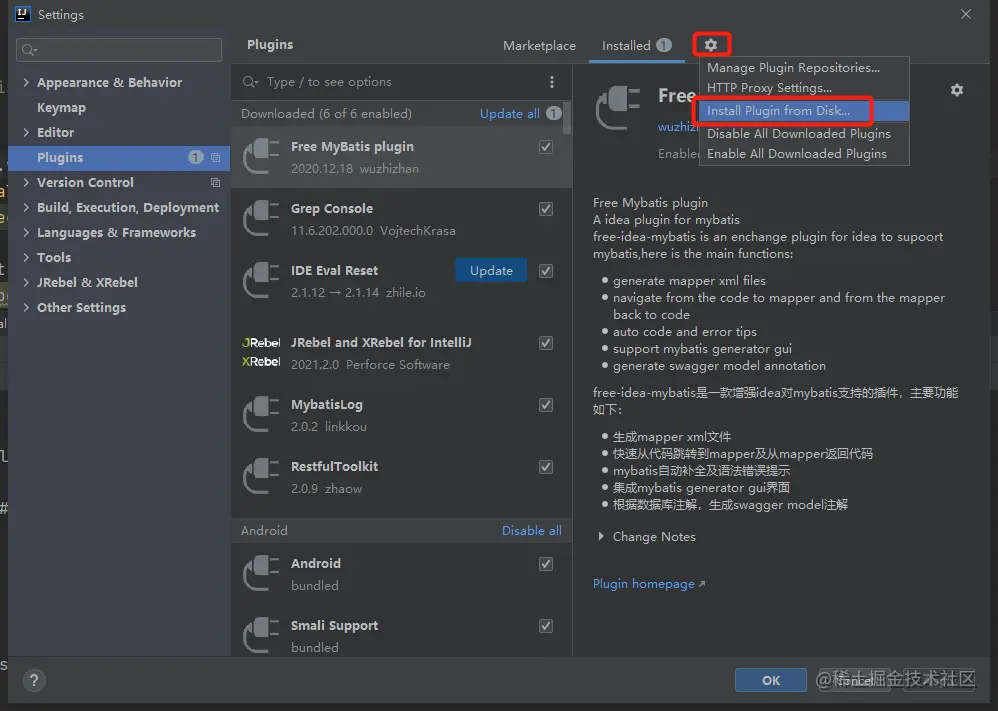Open HTTP Proxy Settings from menu

click(x=805, y=88)
